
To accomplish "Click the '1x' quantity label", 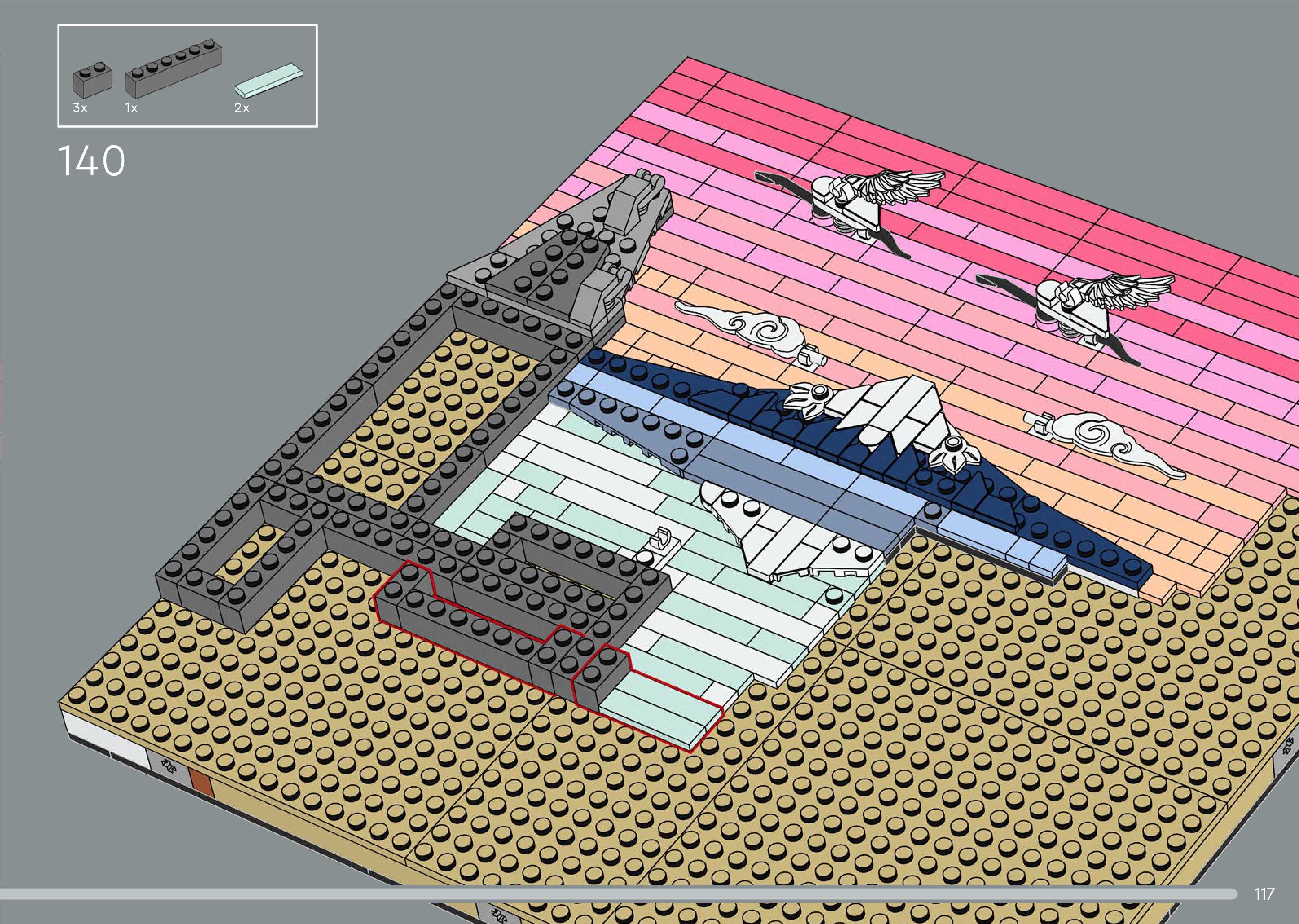I will click(132, 108).
